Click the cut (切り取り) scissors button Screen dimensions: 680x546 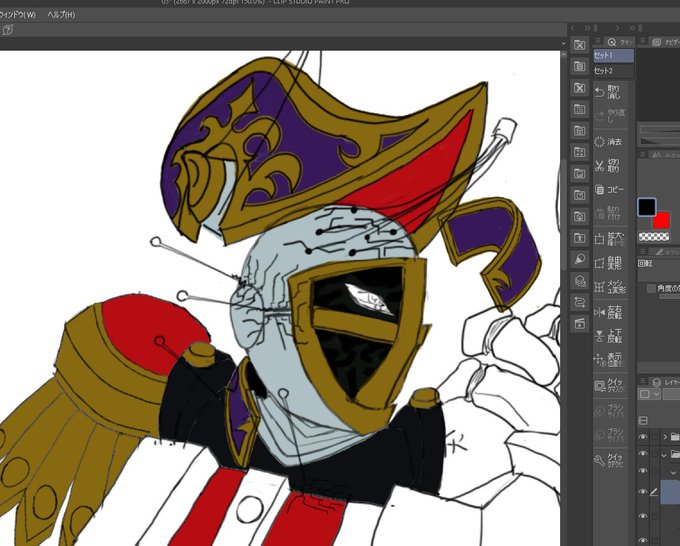pos(609,165)
